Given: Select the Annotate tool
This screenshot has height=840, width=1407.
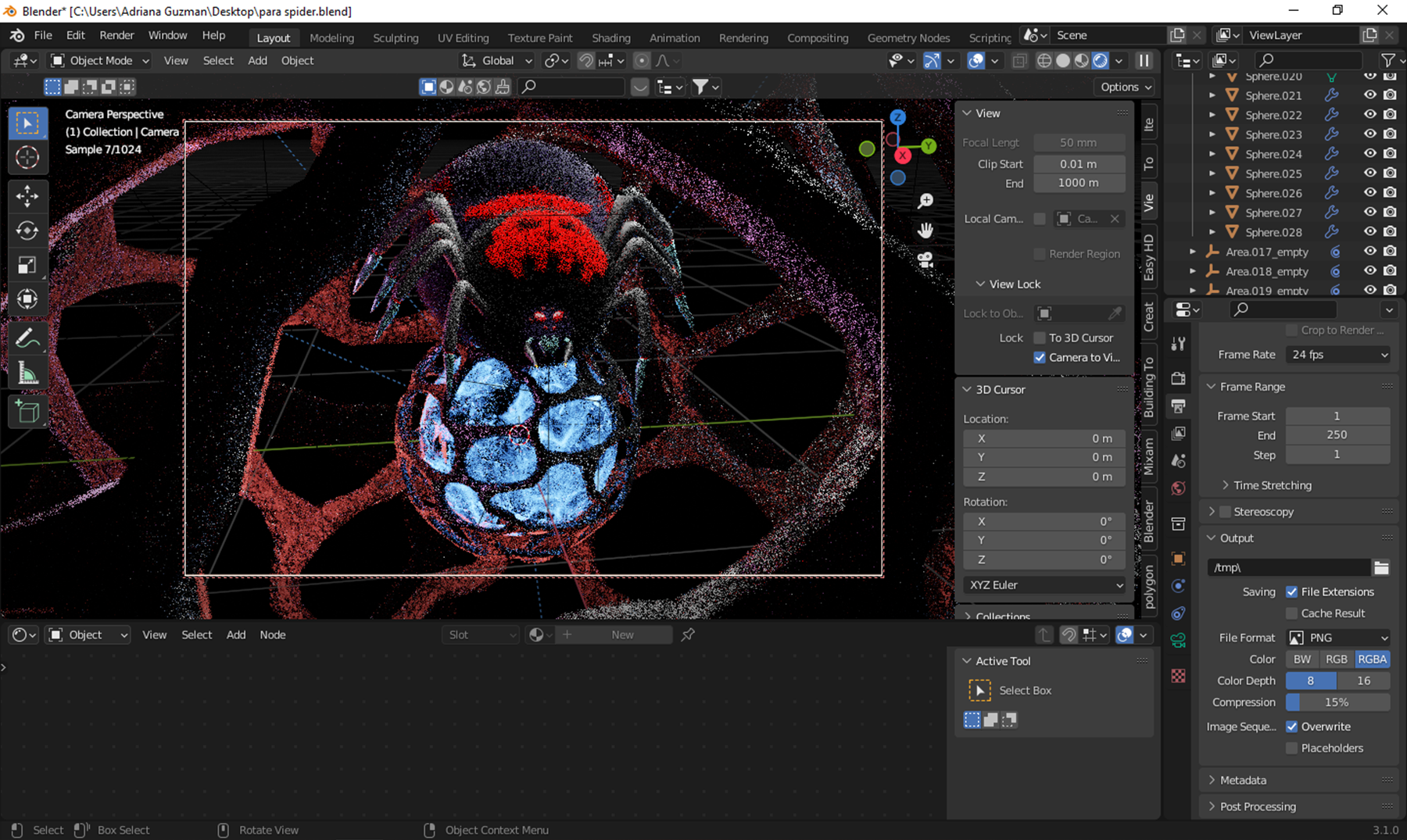Looking at the screenshot, I should (x=27, y=338).
